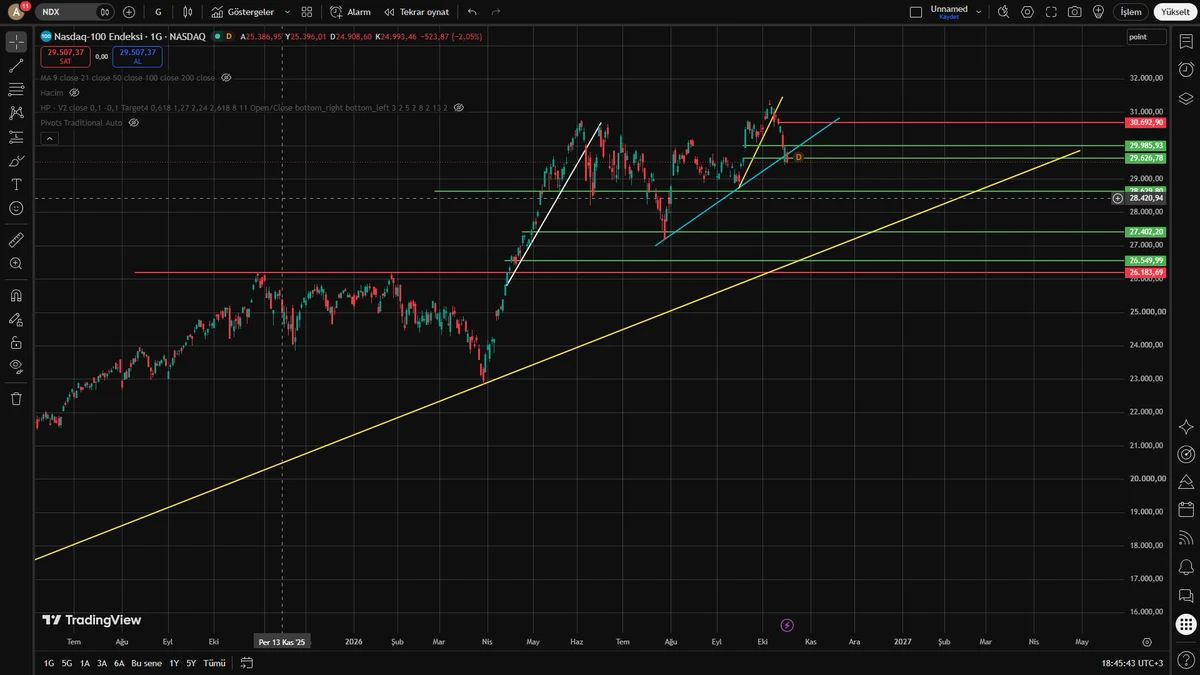Open the Fibonacci retracement tools
Viewport: 1200px width, 675px height.
pyautogui.click(x=16, y=90)
